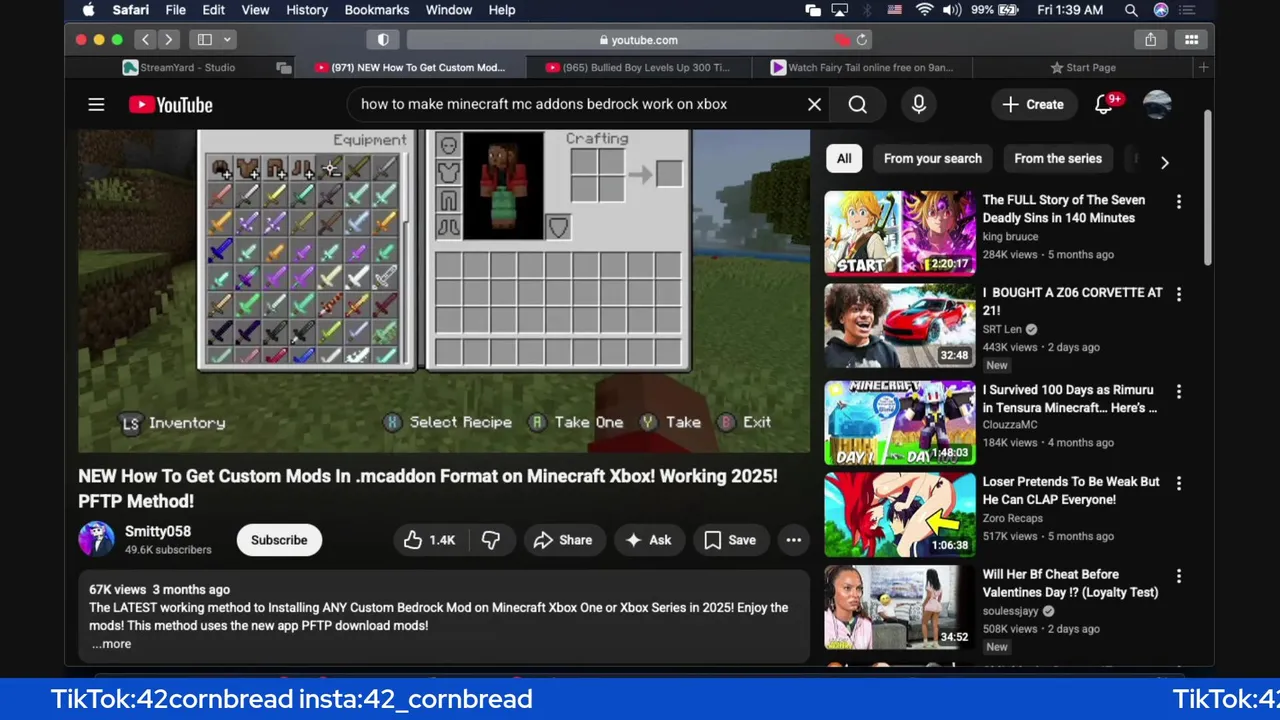1280x720 pixels.
Task: Click the Create button
Action: click(1033, 104)
